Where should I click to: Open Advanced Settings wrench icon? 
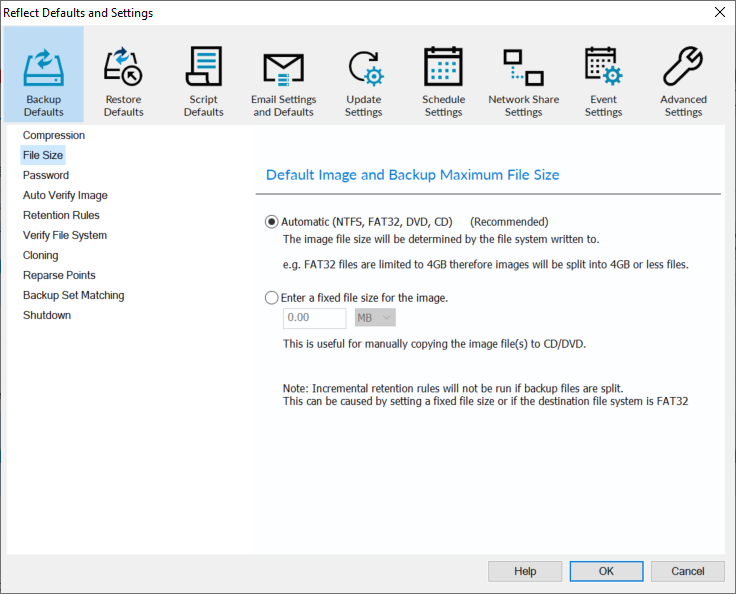pyautogui.click(x=683, y=68)
